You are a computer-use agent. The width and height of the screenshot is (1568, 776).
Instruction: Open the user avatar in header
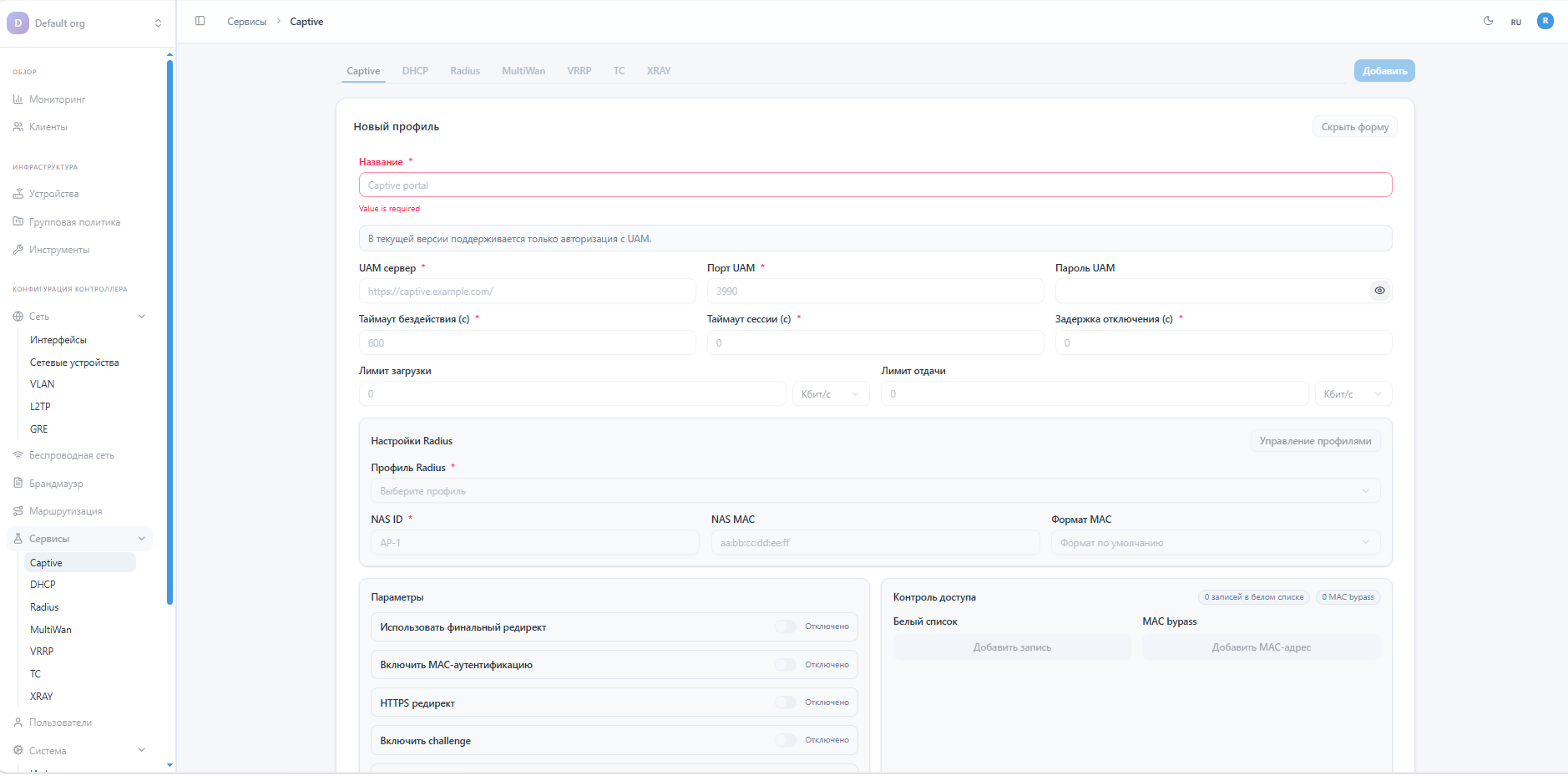click(1545, 21)
